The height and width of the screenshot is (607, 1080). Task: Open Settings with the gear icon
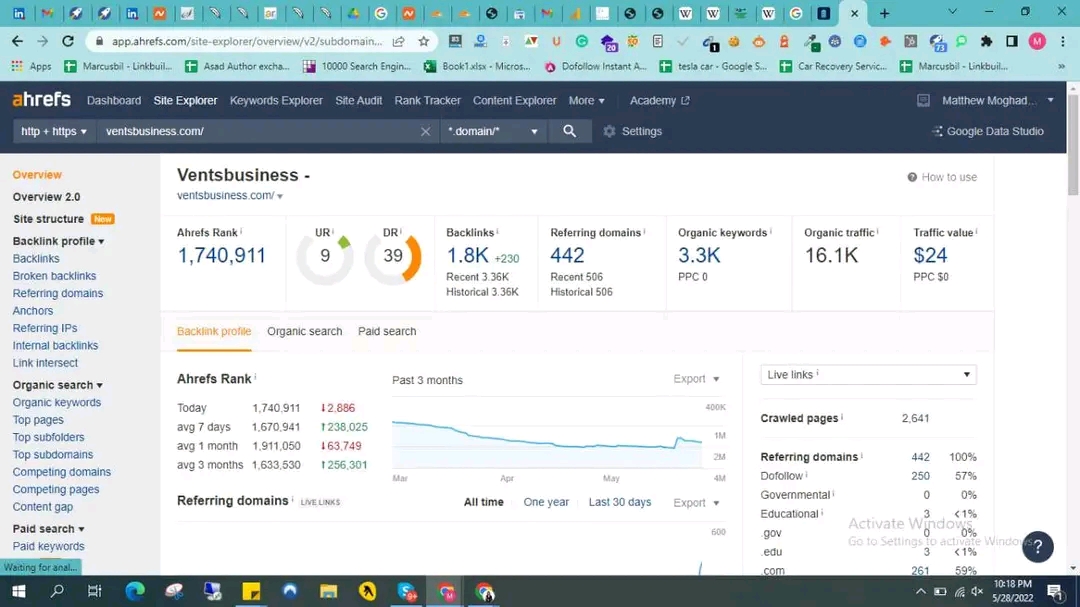coord(632,131)
